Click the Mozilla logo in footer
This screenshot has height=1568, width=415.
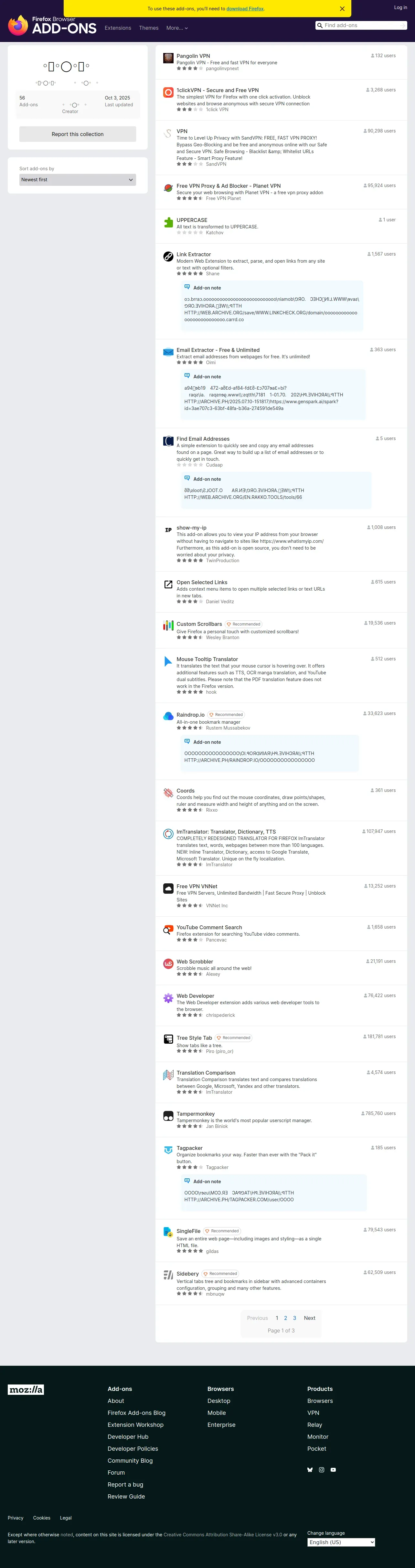point(26,1389)
